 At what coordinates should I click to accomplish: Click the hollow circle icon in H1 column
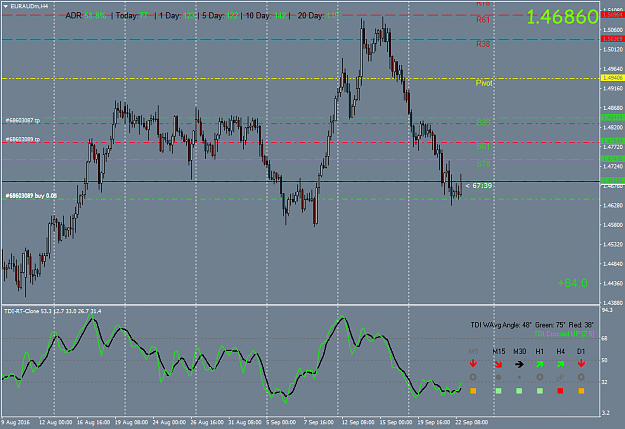pyautogui.click(x=540, y=377)
